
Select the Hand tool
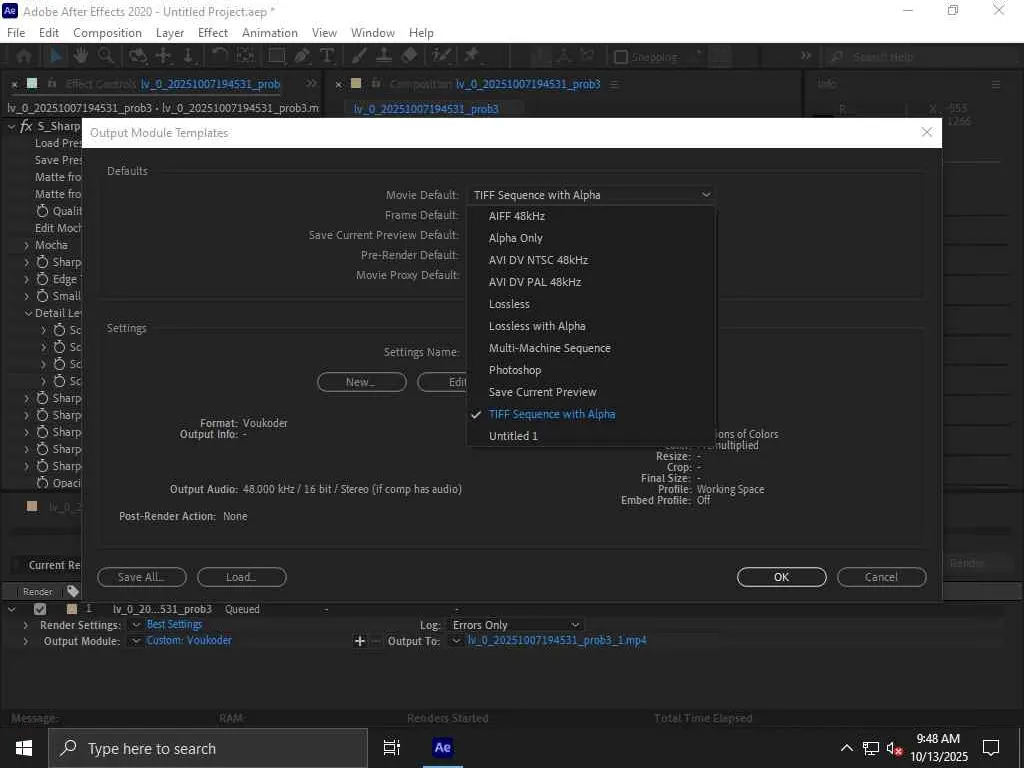click(80, 57)
